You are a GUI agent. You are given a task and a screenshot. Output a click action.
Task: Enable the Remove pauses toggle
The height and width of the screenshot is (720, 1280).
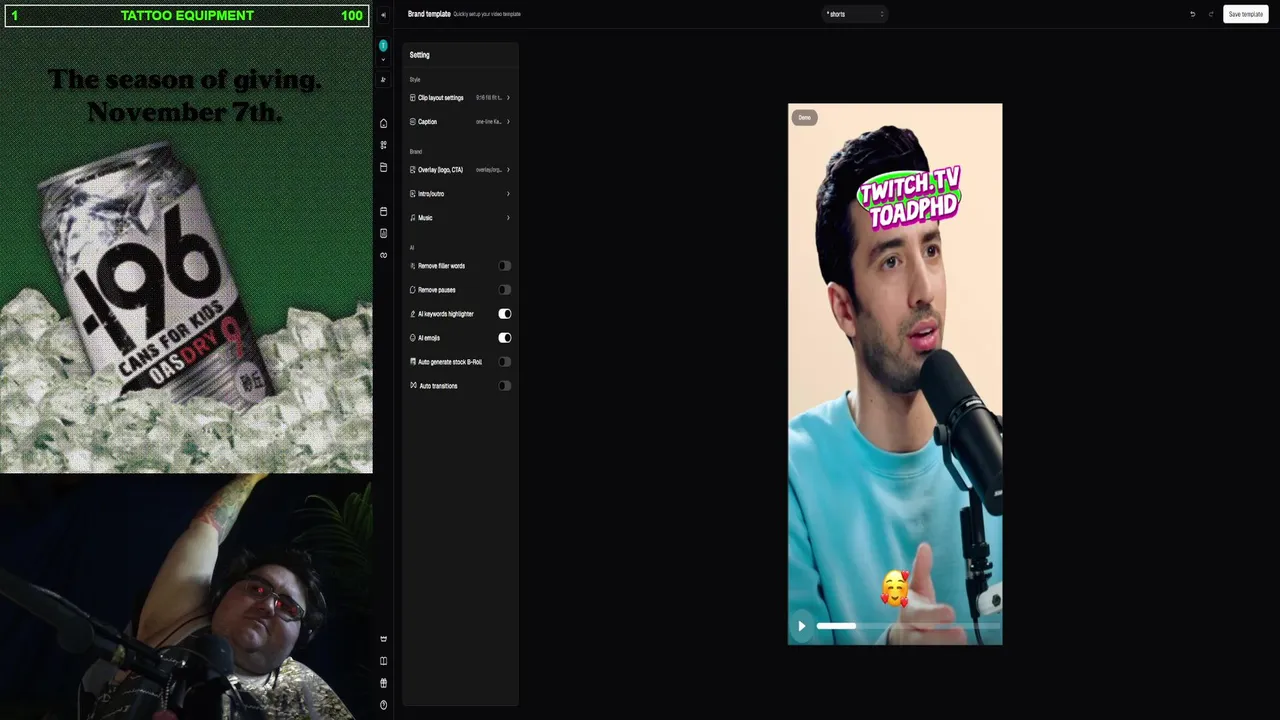pos(505,290)
